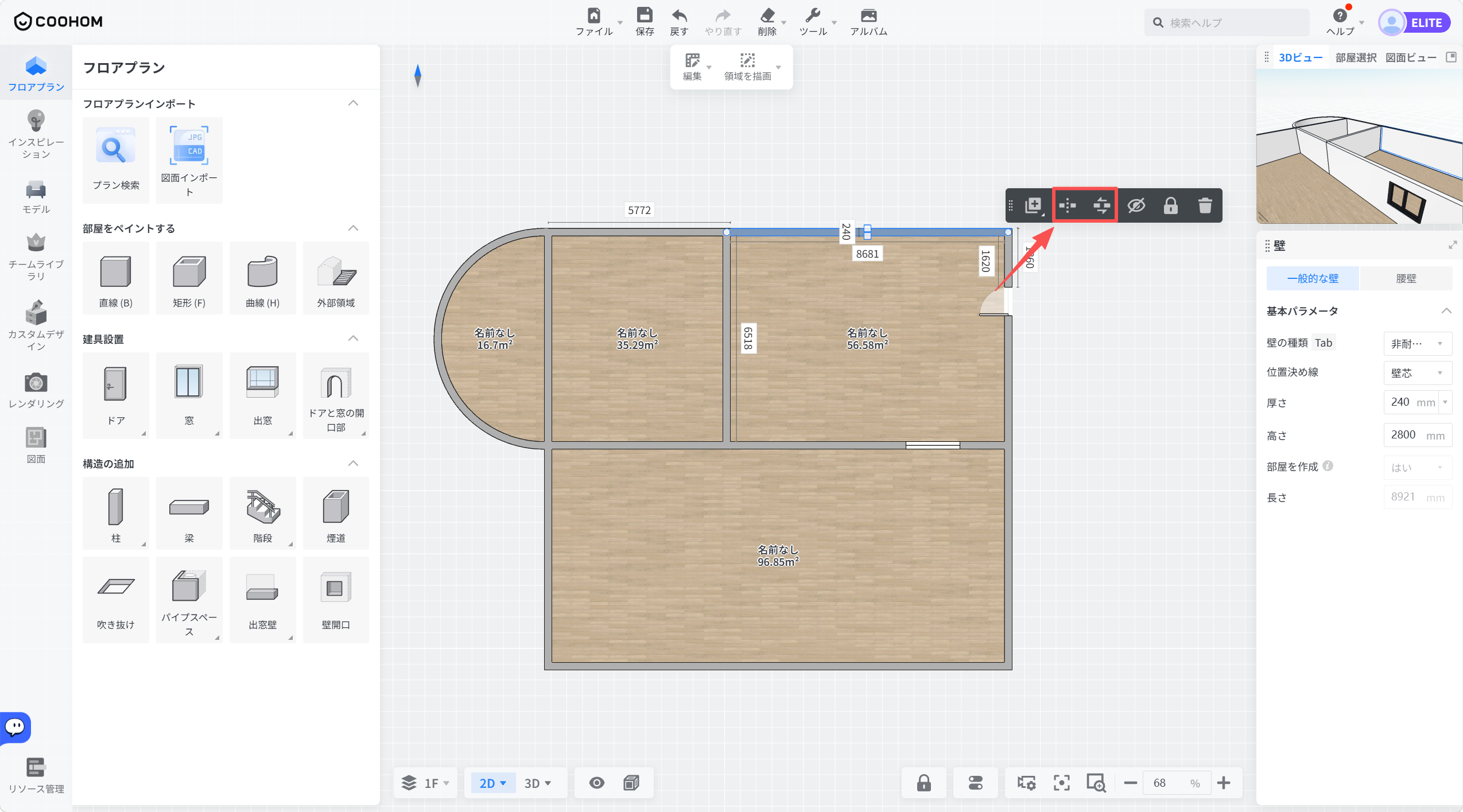The width and height of the screenshot is (1463, 812).
Task: Click the ELITE account button
Action: pyautogui.click(x=1414, y=22)
